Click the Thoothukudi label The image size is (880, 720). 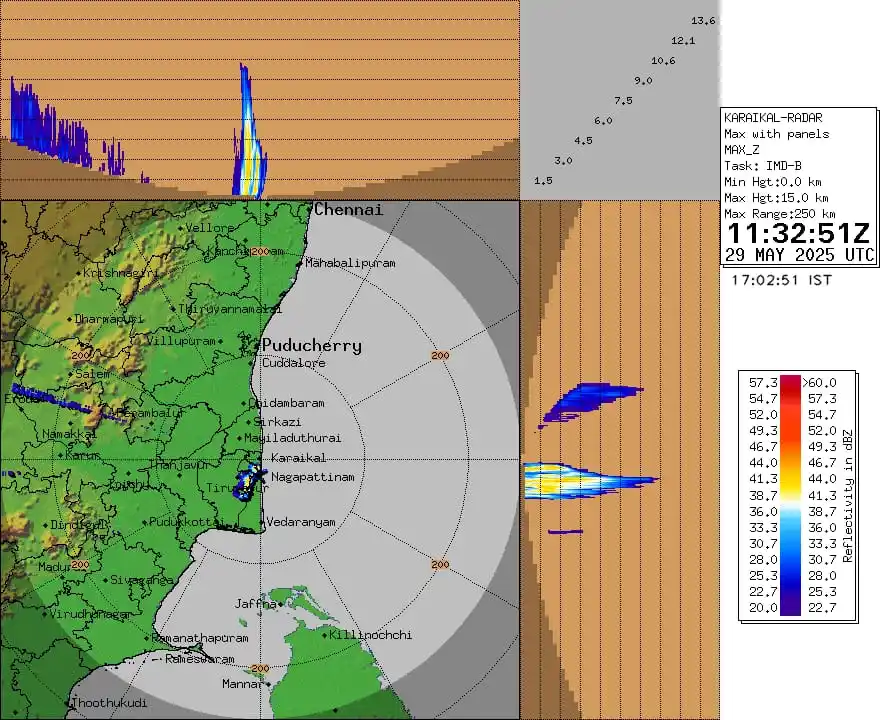point(110,703)
